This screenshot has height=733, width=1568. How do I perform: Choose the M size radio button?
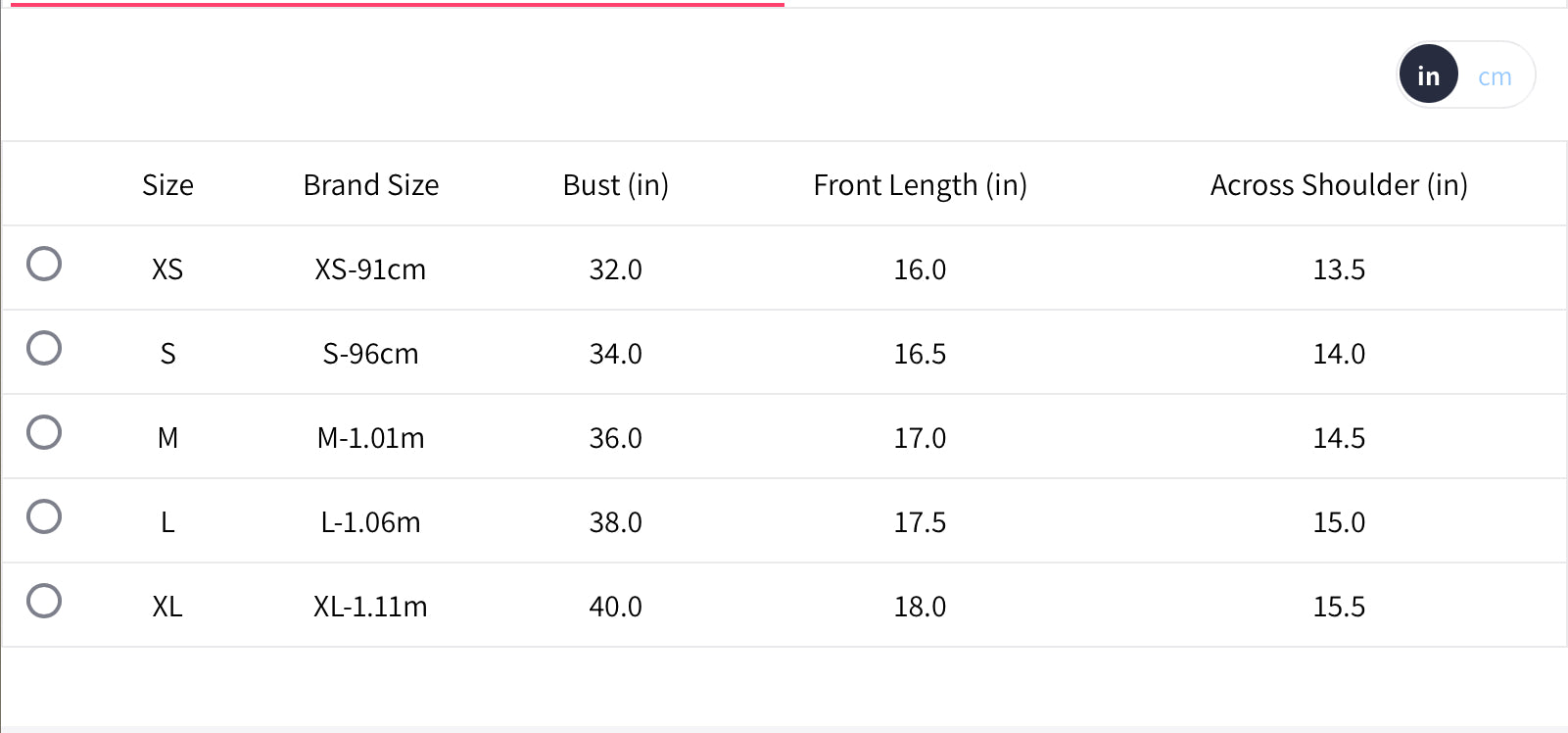point(44,432)
